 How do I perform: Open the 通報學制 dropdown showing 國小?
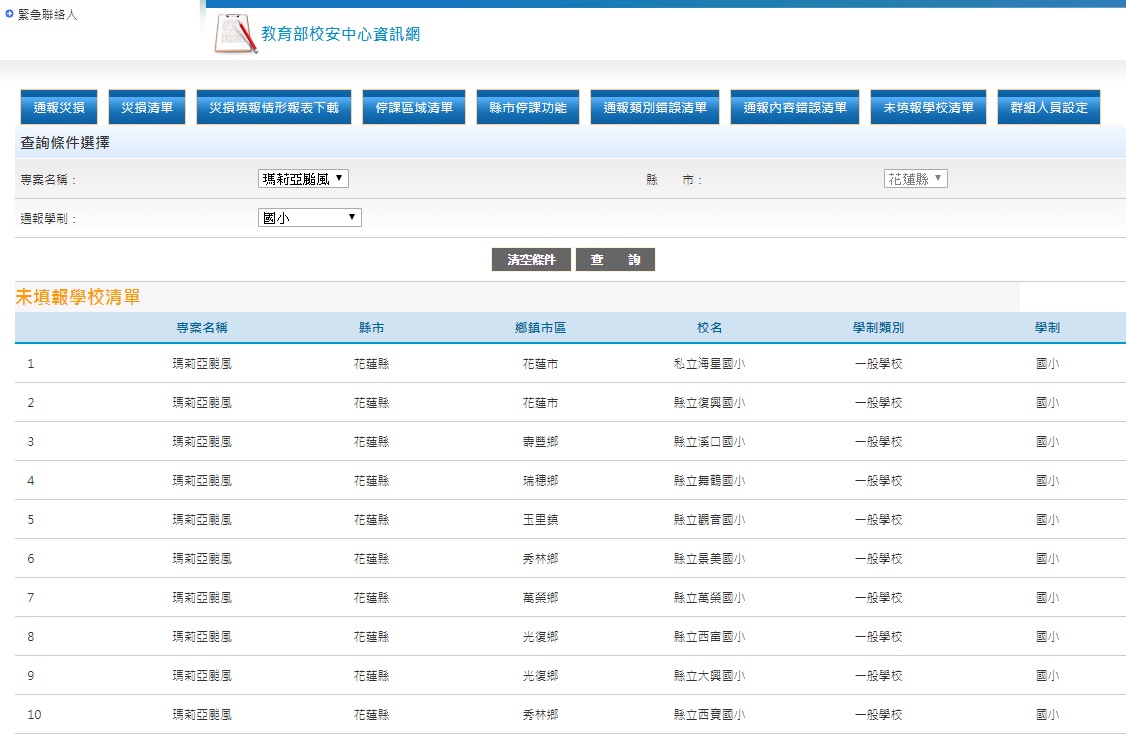point(309,218)
